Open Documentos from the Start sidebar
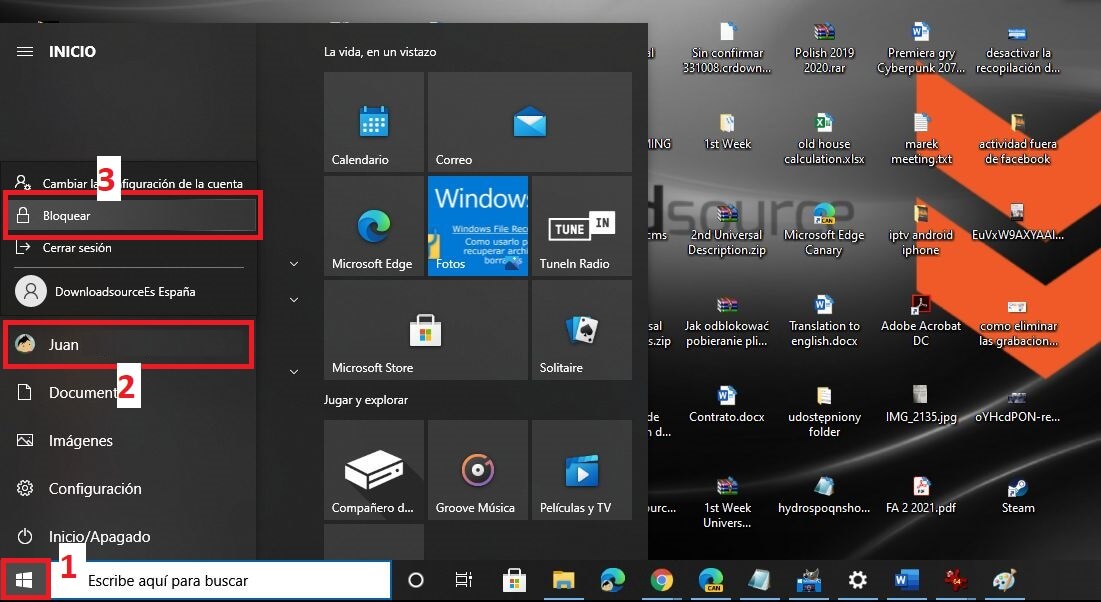Screen dimensions: 1101x602 tap(128, 393)
